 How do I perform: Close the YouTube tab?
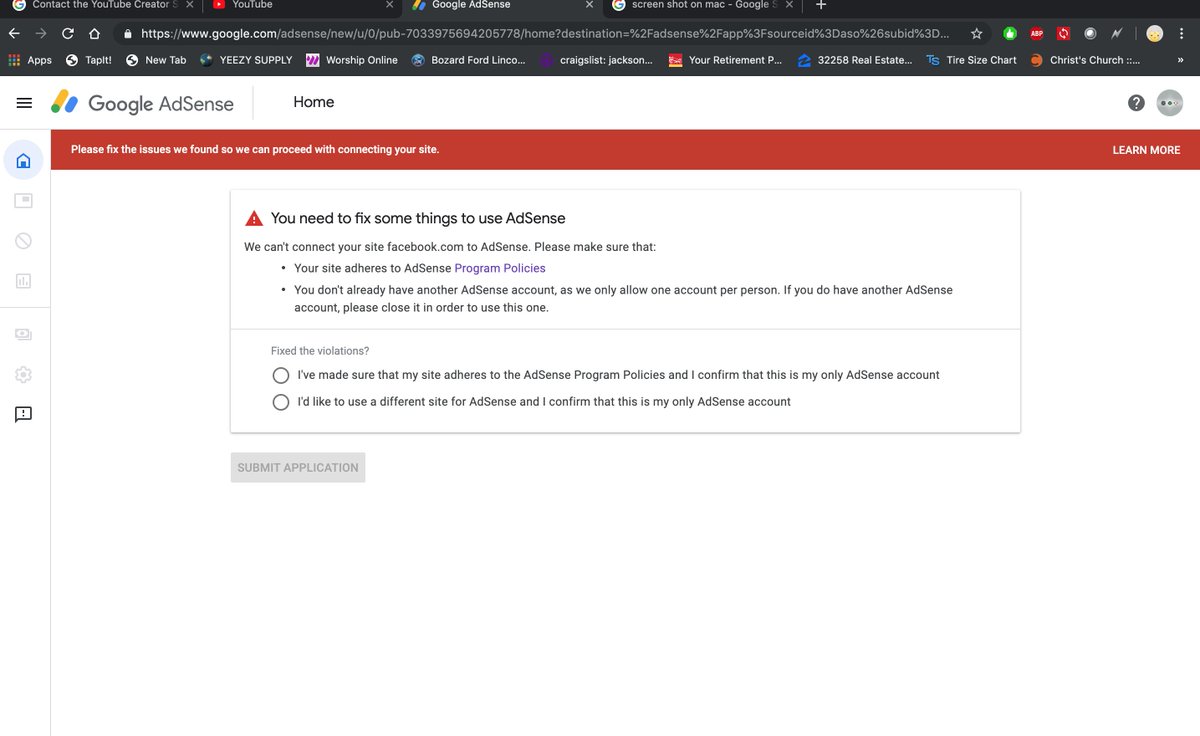click(389, 5)
